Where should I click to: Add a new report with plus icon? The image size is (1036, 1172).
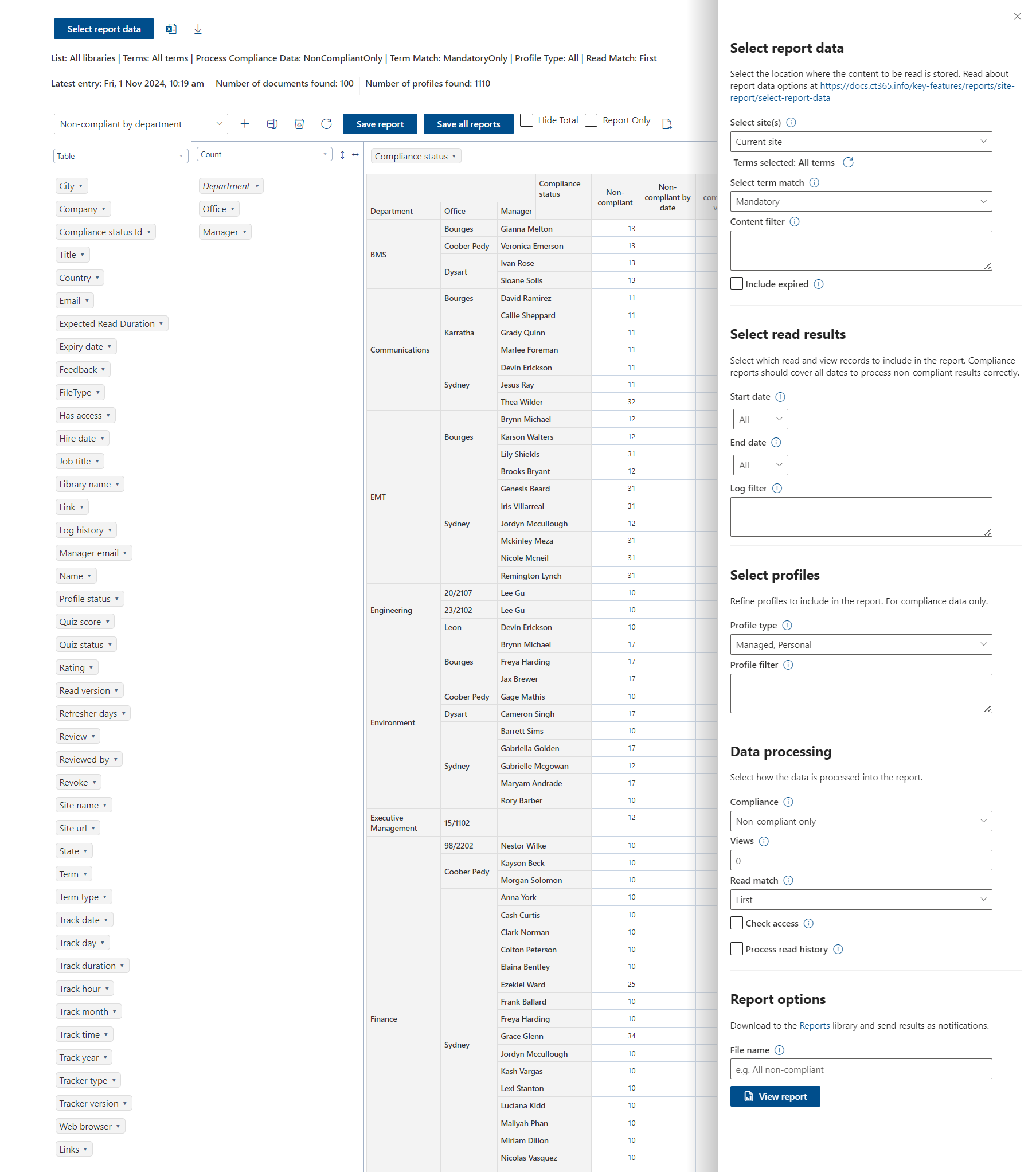(245, 124)
